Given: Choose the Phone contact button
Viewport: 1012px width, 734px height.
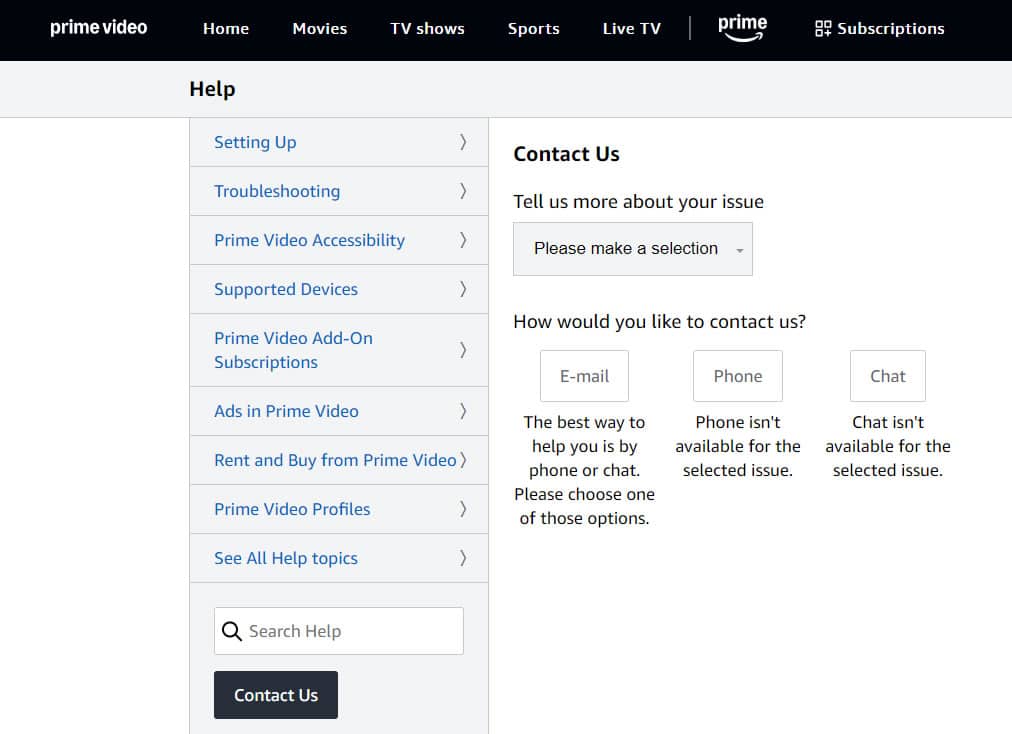Looking at the screenshot, I should (738, 376).
